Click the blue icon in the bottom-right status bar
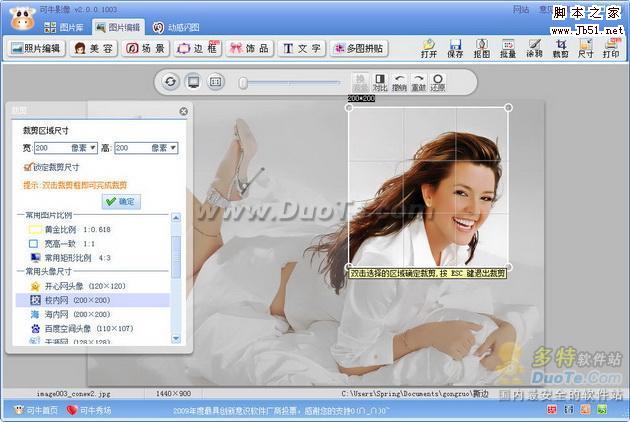630x422 pixels. click(x=569, y=410)
